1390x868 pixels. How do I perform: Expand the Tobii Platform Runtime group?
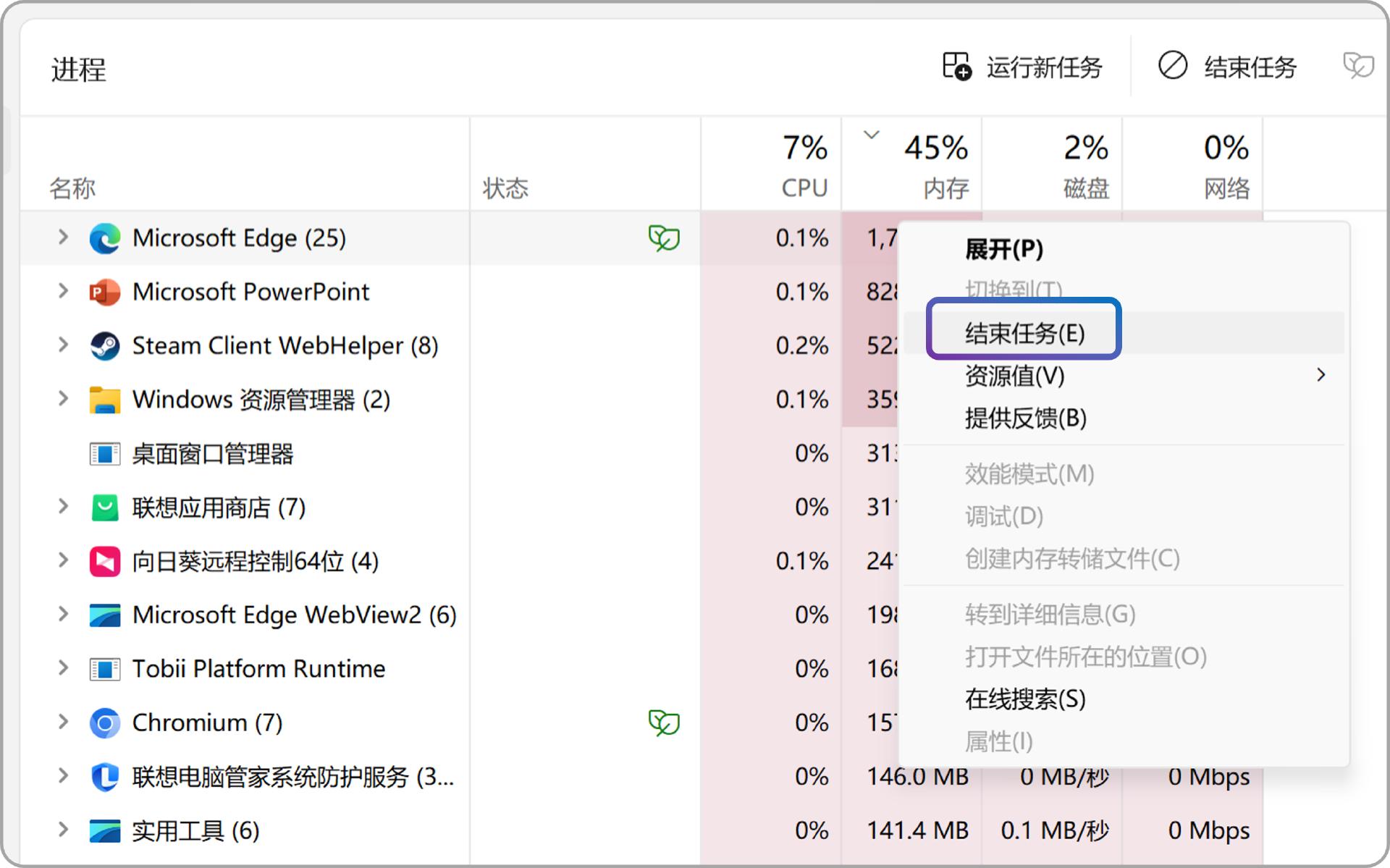(x=63, y=668)
